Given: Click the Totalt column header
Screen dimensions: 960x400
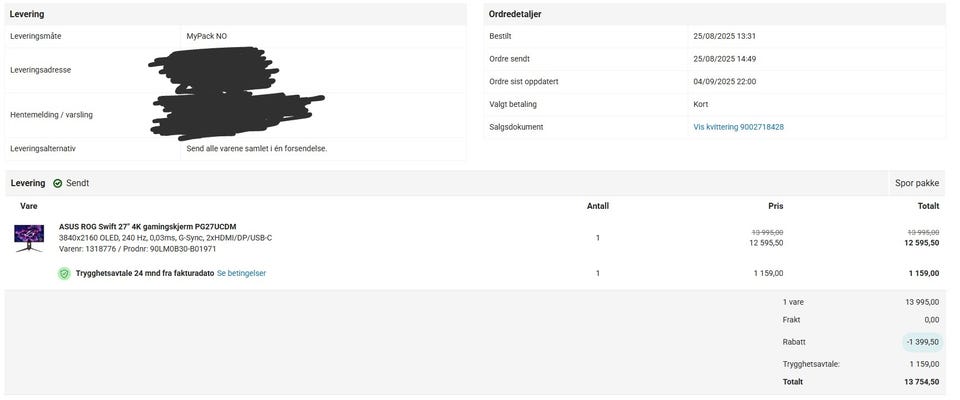Looking at the screenshot, I should (928, 206).
